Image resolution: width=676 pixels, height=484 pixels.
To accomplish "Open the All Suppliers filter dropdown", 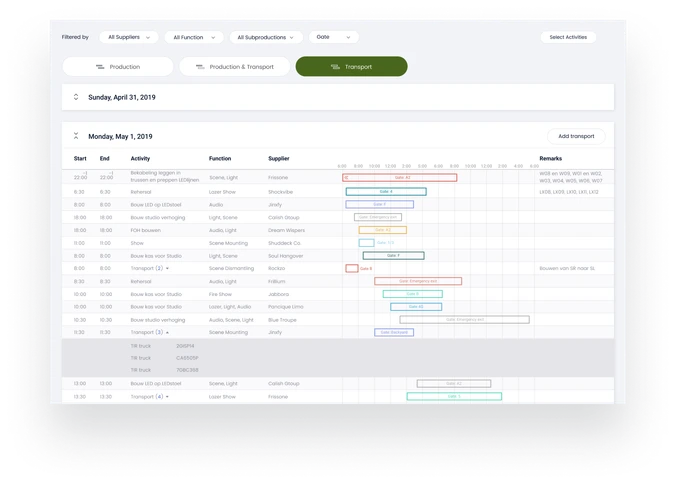I will click(128, 37).
